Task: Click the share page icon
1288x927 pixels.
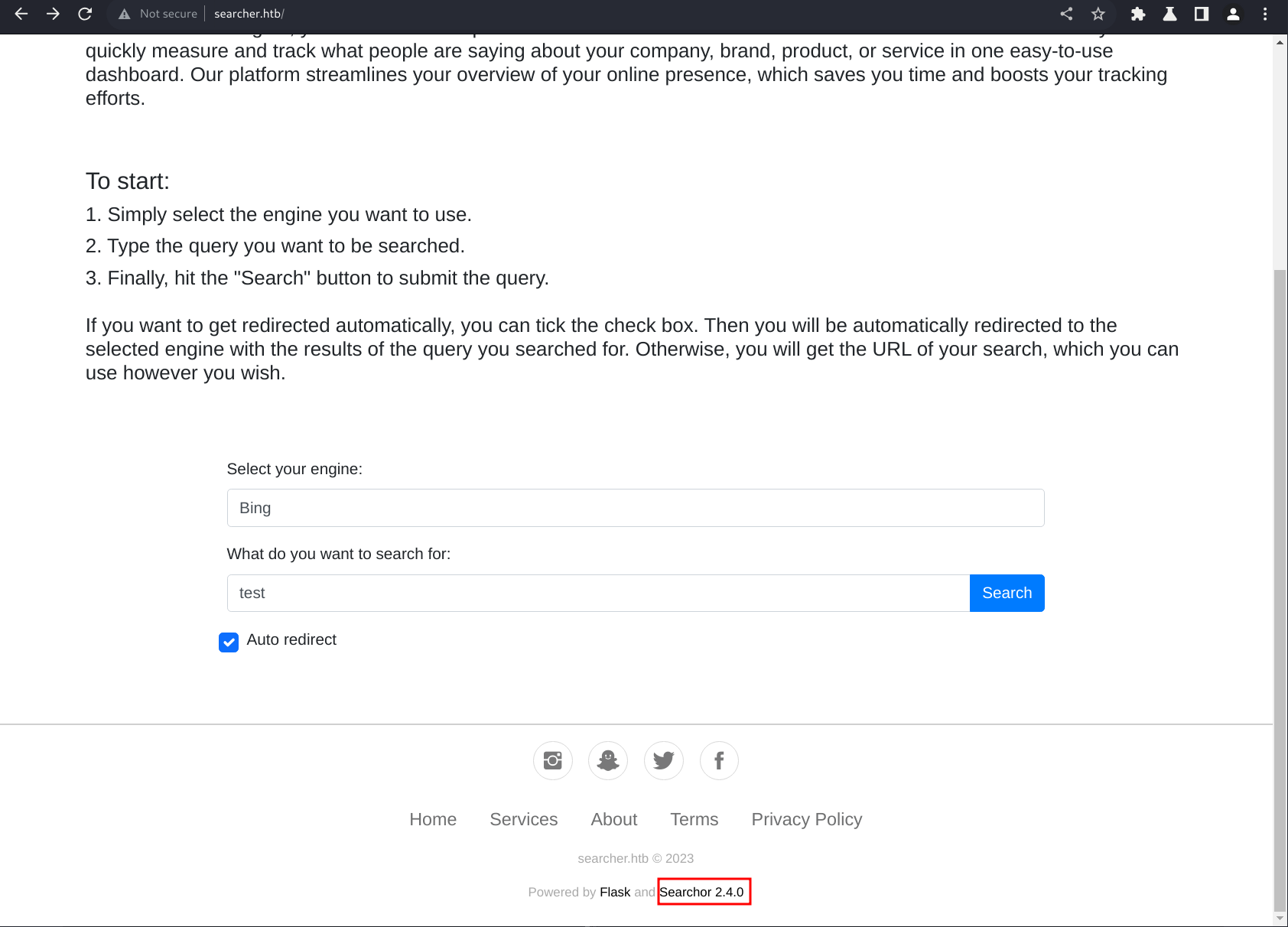Action: (x=1066, y=14)
